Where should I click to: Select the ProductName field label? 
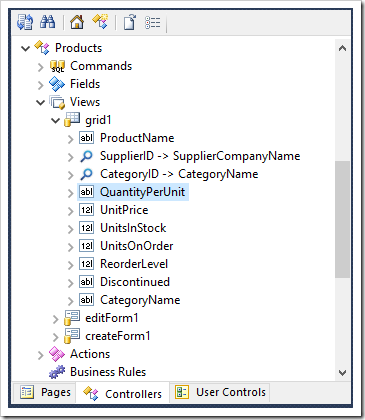pos(137,138)
